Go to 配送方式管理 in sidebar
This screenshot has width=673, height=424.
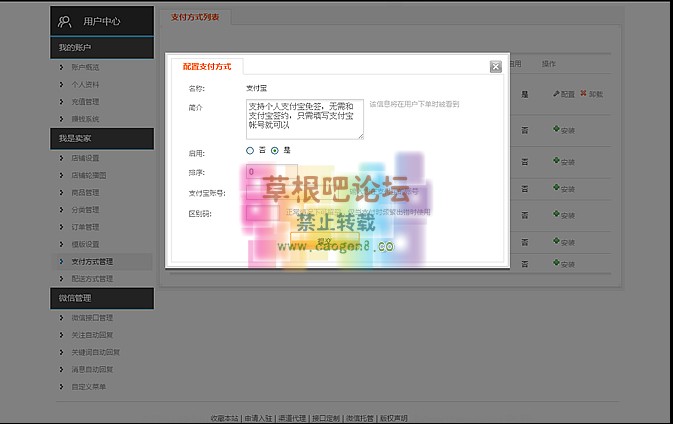[x=91, y=278]
